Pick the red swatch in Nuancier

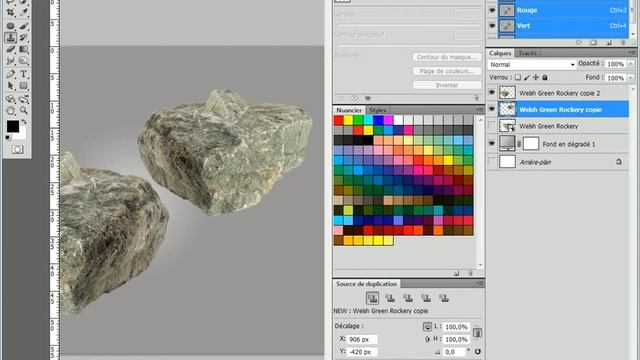click(338, 120)
